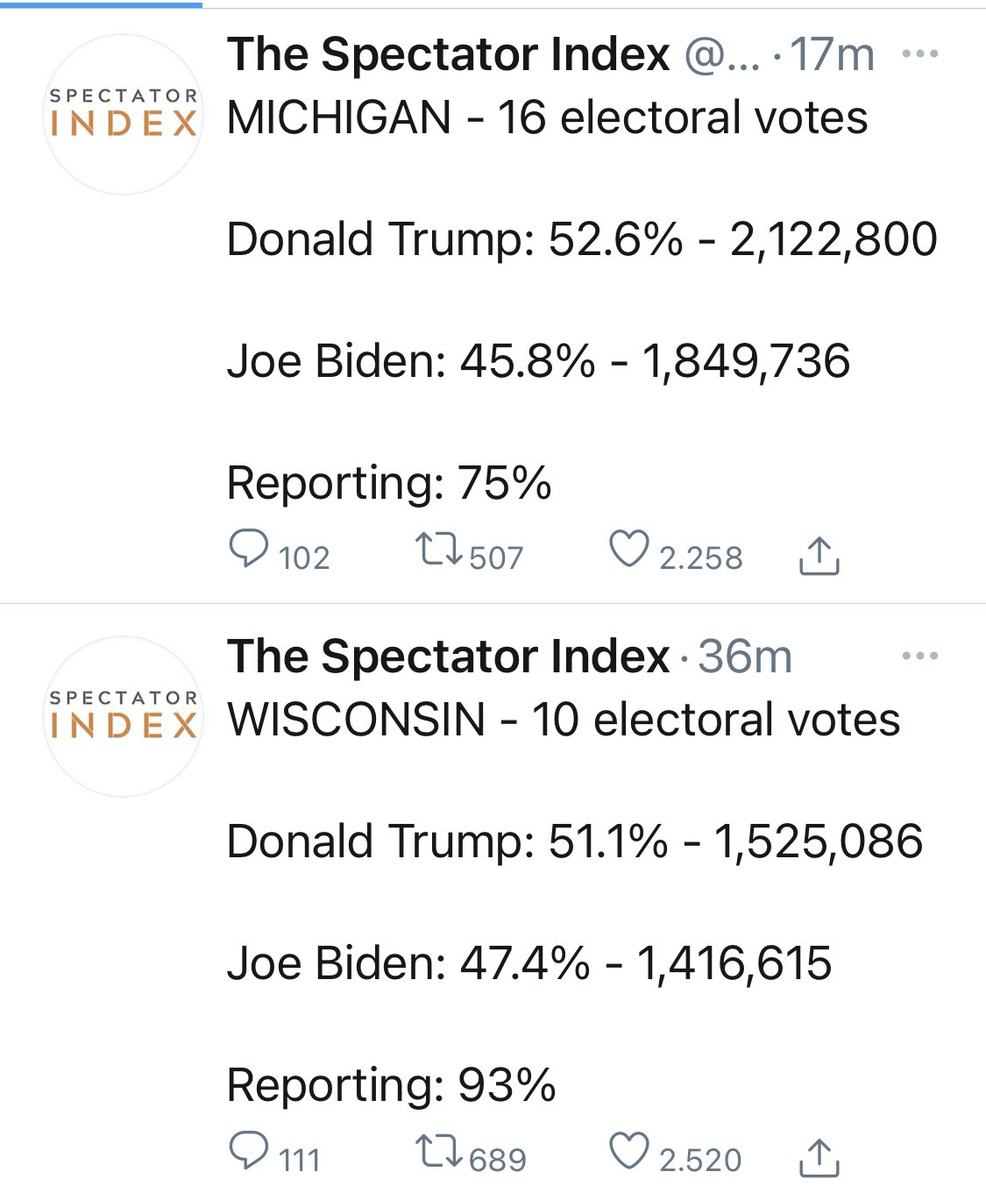
Task: Open more options menu on Michigan tweet
Action: 920,55
